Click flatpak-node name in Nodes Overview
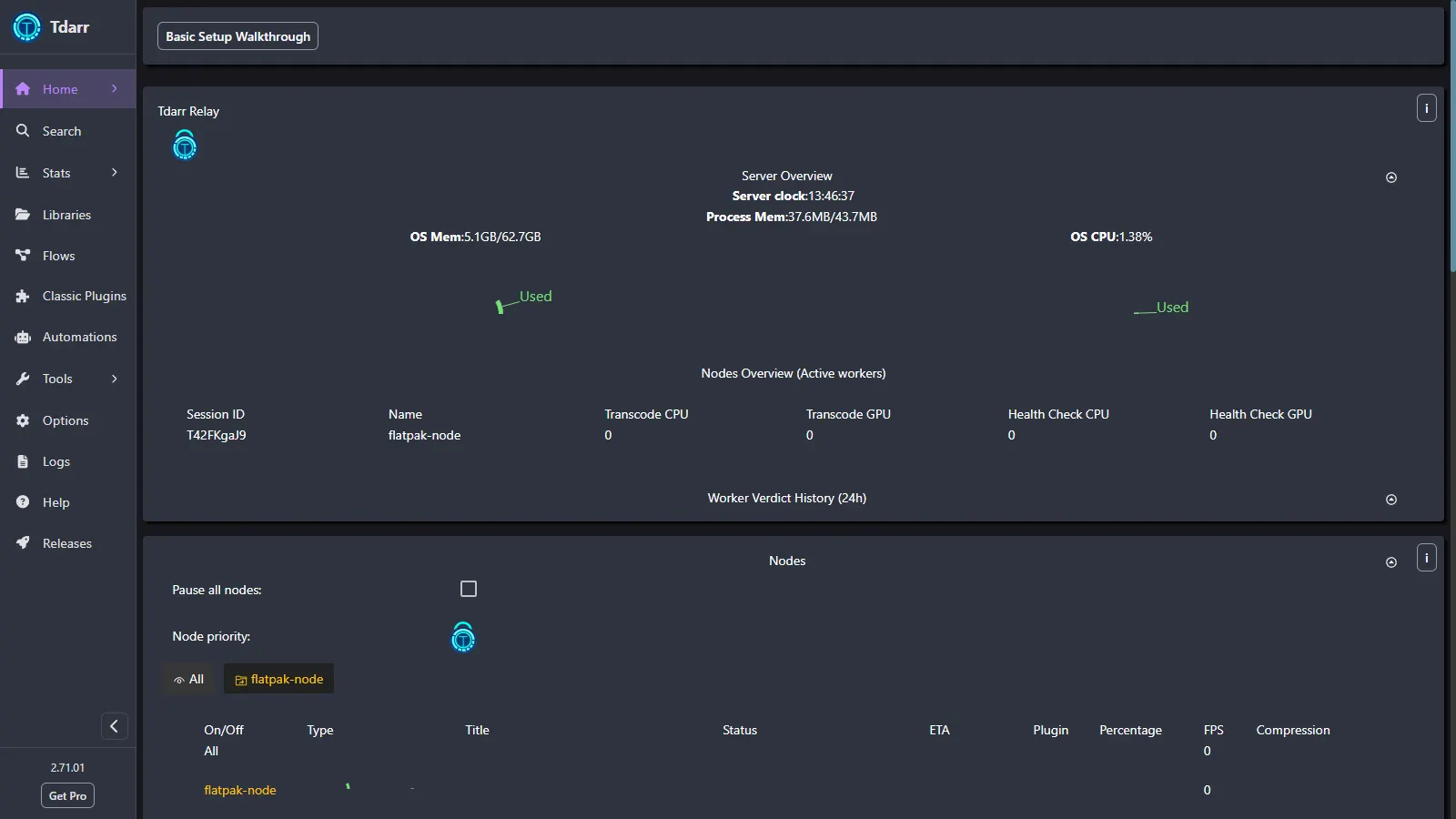 (x=425, y=435)
